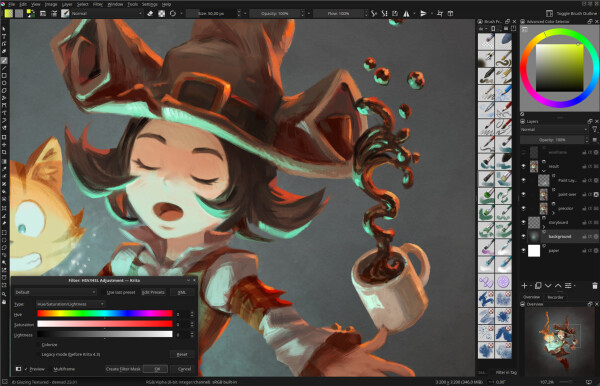
Task: Select the rectangle tool in the toolbox
Action: coord(4,76)
